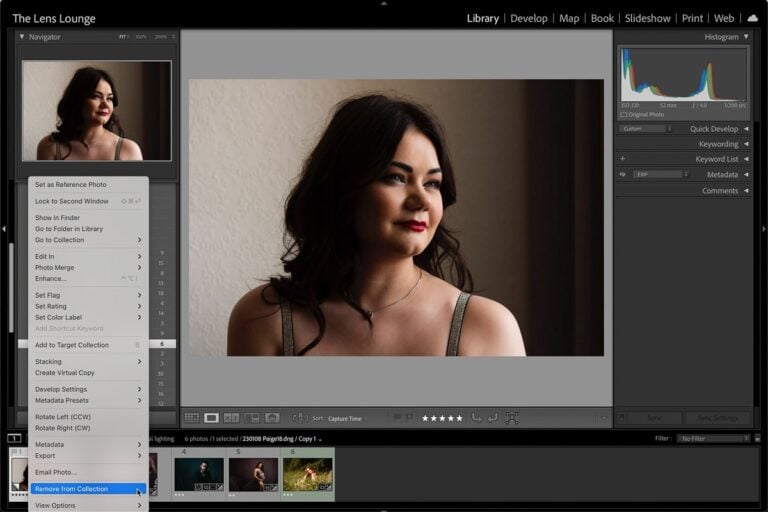Screen dimensions: 768x512
Task: Toggle the filter switch at filmstrip right
Action: (758, 439)
